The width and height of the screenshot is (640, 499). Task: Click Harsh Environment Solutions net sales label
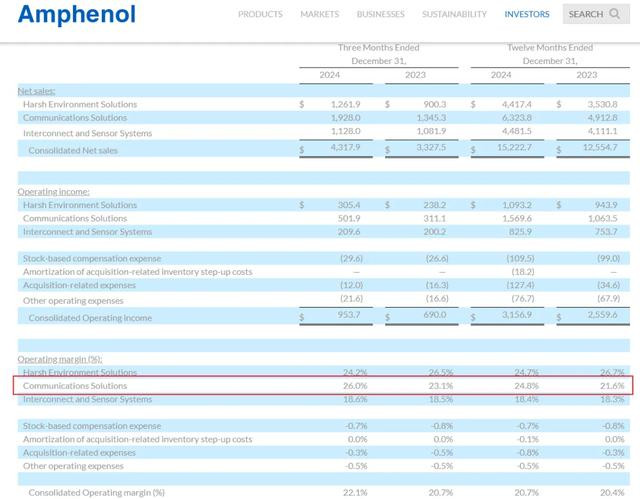click(x=80, y=104)
